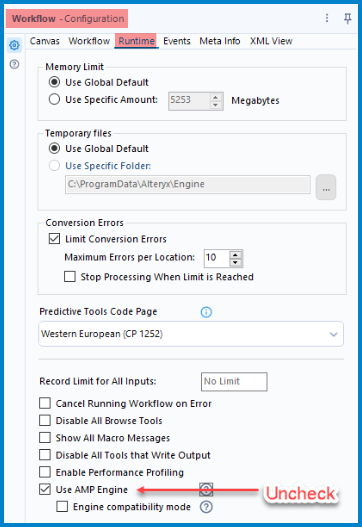The image size is (362, 527).
Task: Click help icon next to Use AMP Engine
Action: pyautogui.click(x=206, y=490)
